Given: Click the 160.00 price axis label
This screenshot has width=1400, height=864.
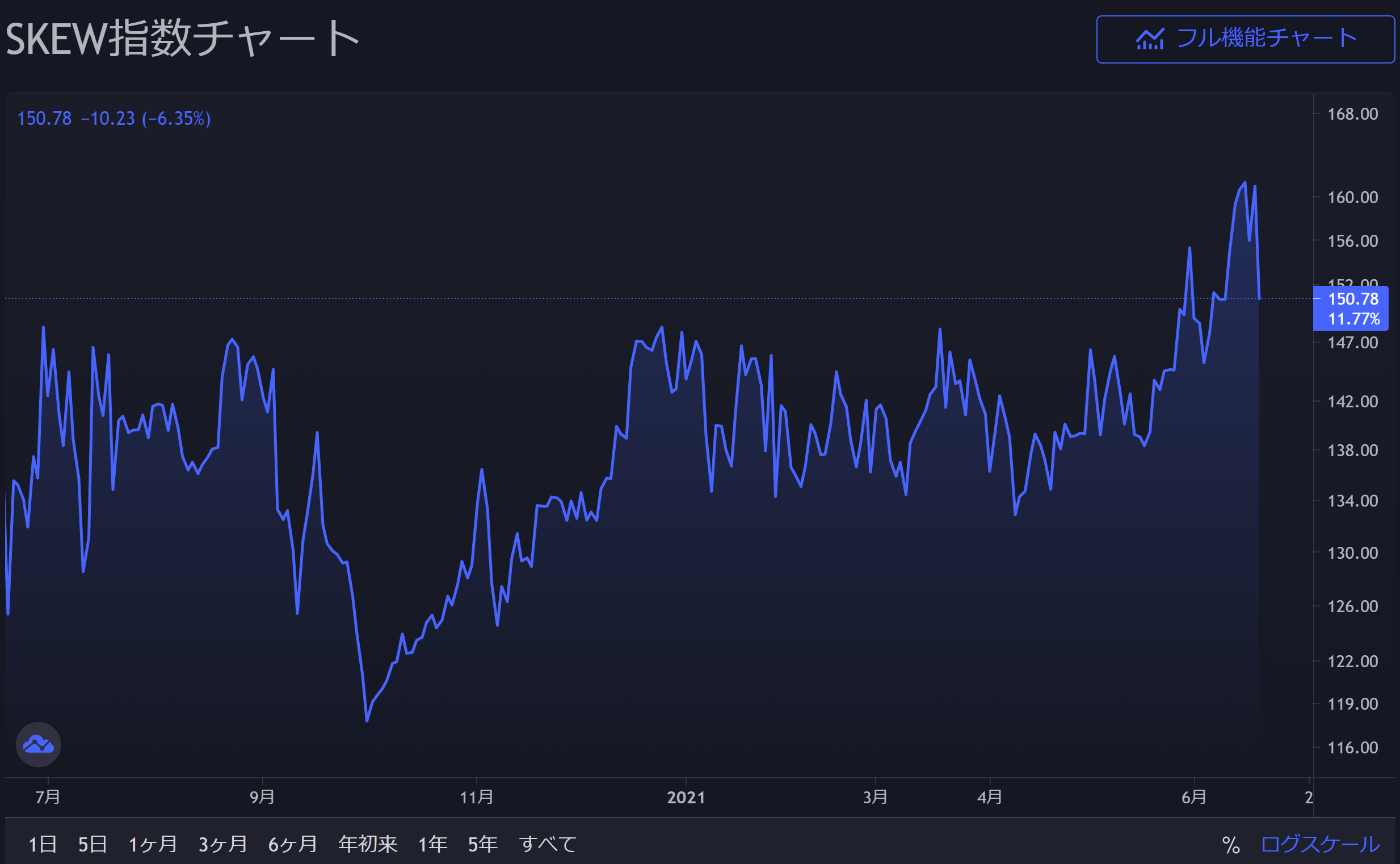Looking at the screenshot, I should (1352, 197).
